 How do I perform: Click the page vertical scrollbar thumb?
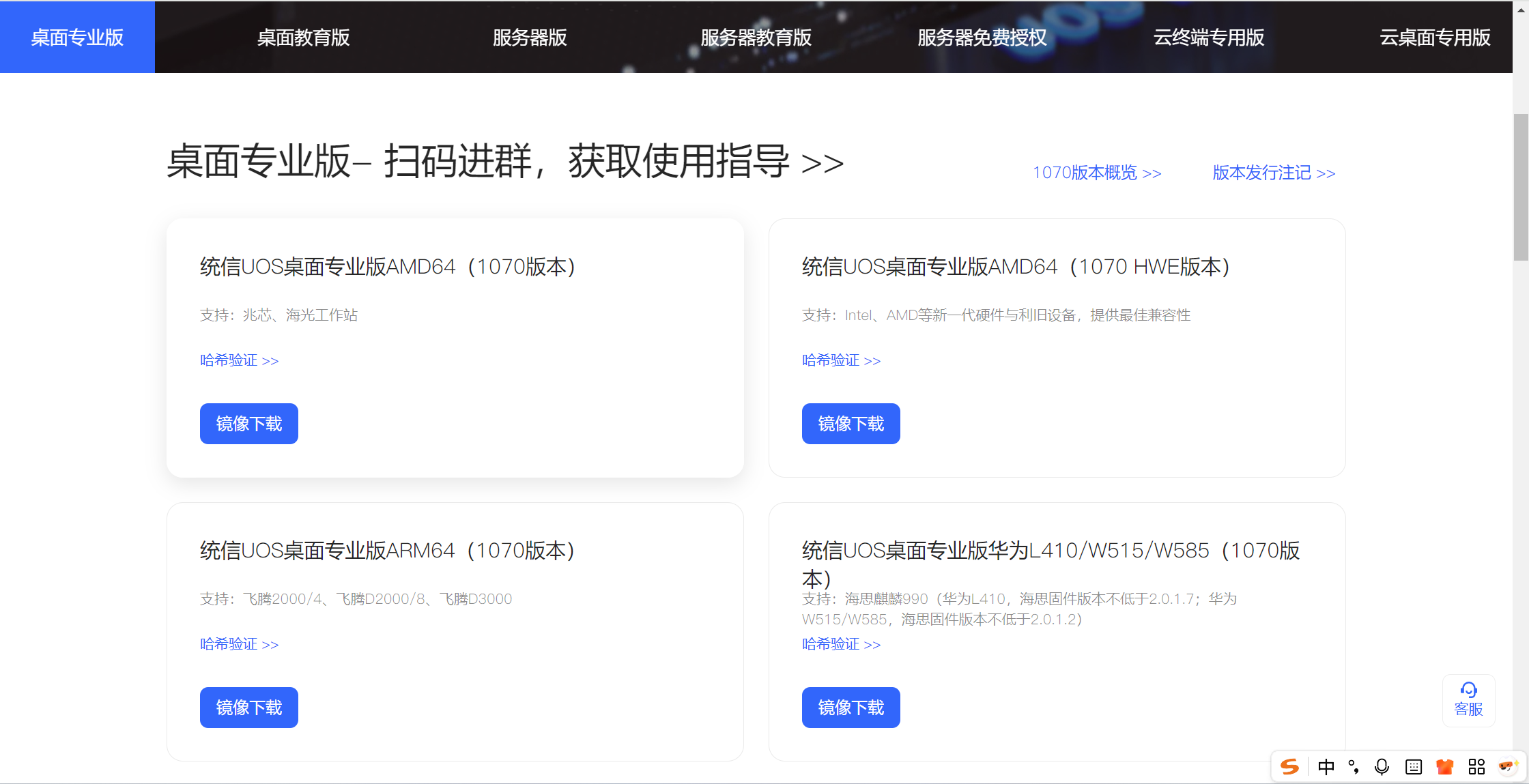coord(1521,188)
